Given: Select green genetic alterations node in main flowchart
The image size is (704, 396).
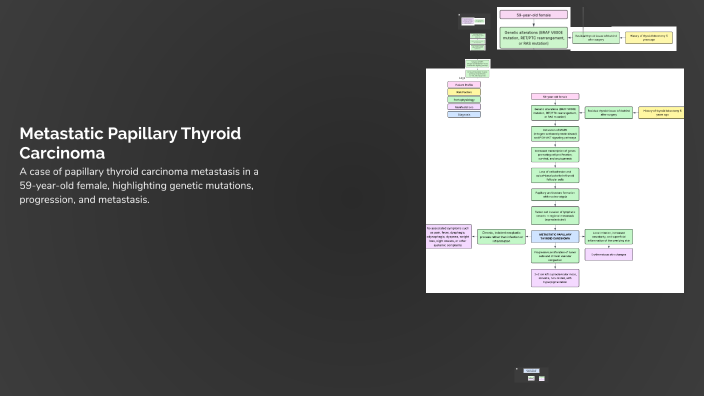Looking at the screenshot, I should (x=555, y=113).
